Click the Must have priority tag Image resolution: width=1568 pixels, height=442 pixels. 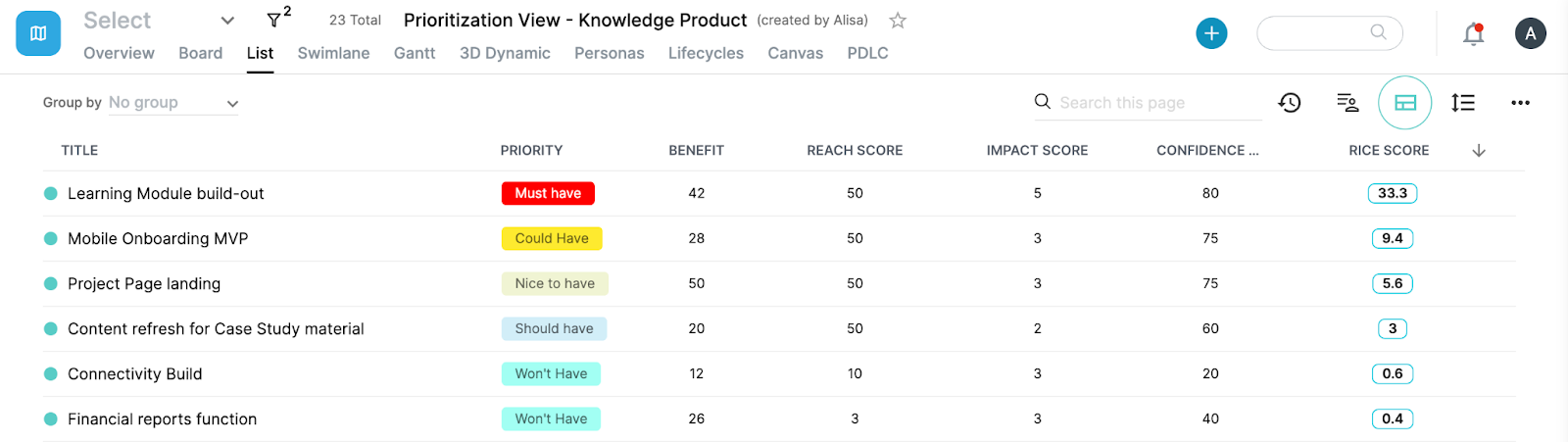tap(548, 193)
